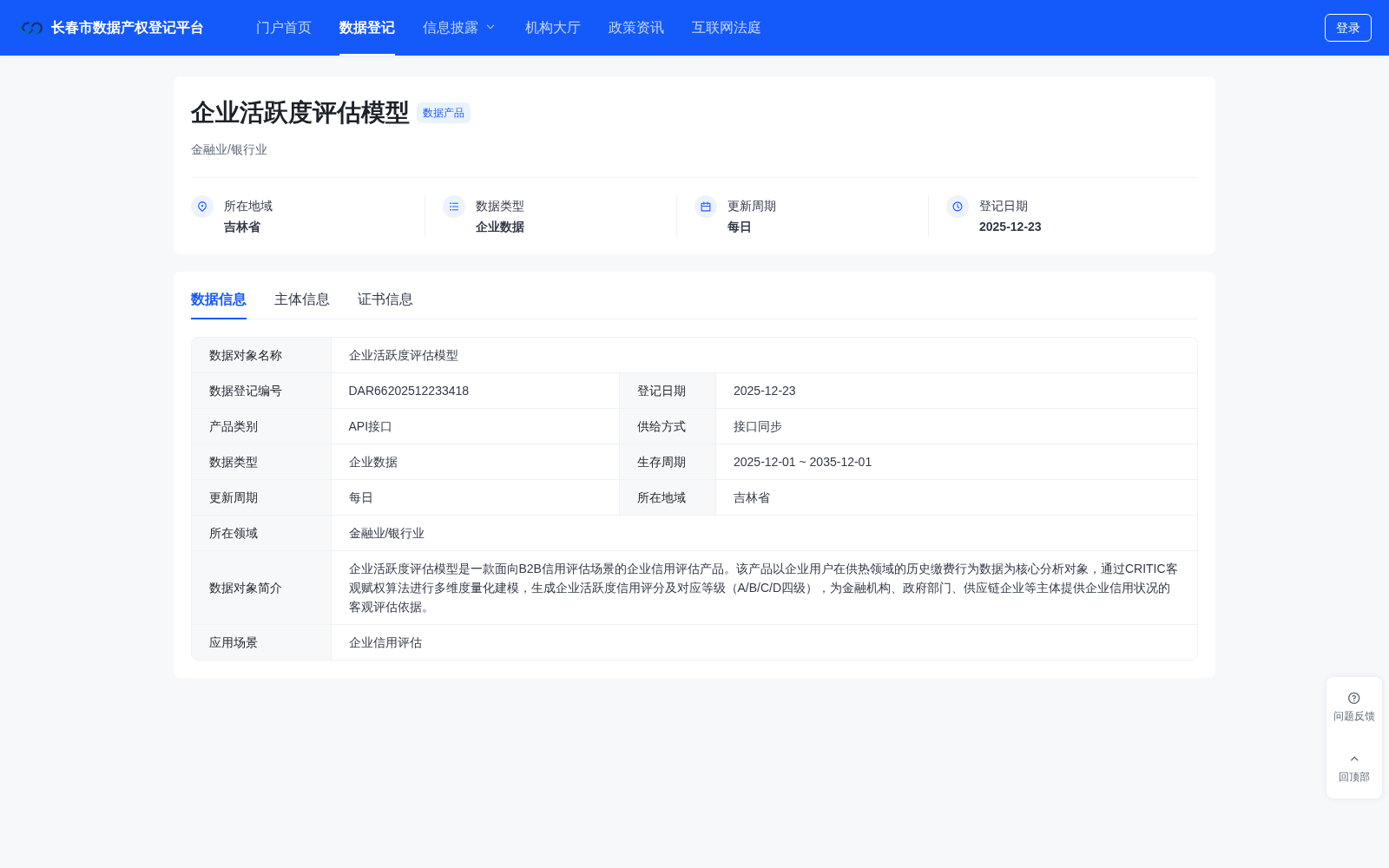Screen dimensions: 1389x868
Task: Expand the 信息披露 dropdown chevron
Action: (x=490, y=28)
